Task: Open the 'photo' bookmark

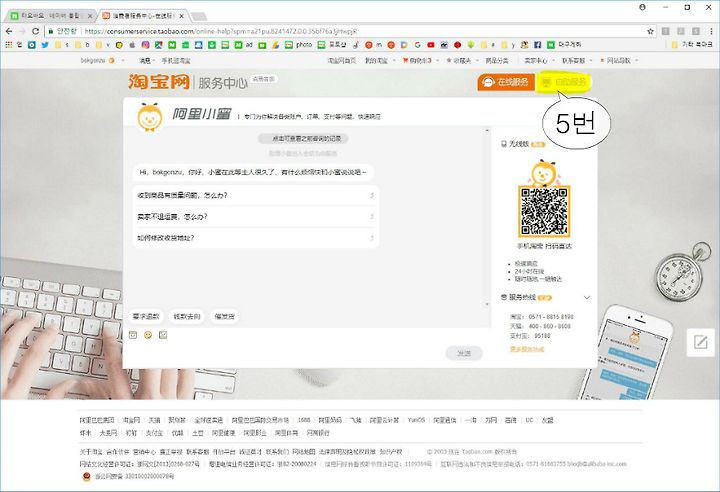Action: pyautogui.click(x=298, y=45)
